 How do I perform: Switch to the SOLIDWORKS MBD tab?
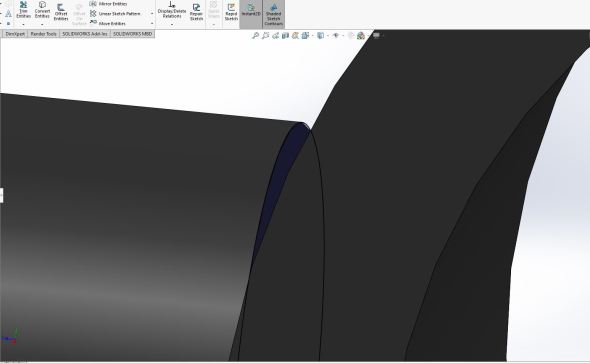point(132,34)
